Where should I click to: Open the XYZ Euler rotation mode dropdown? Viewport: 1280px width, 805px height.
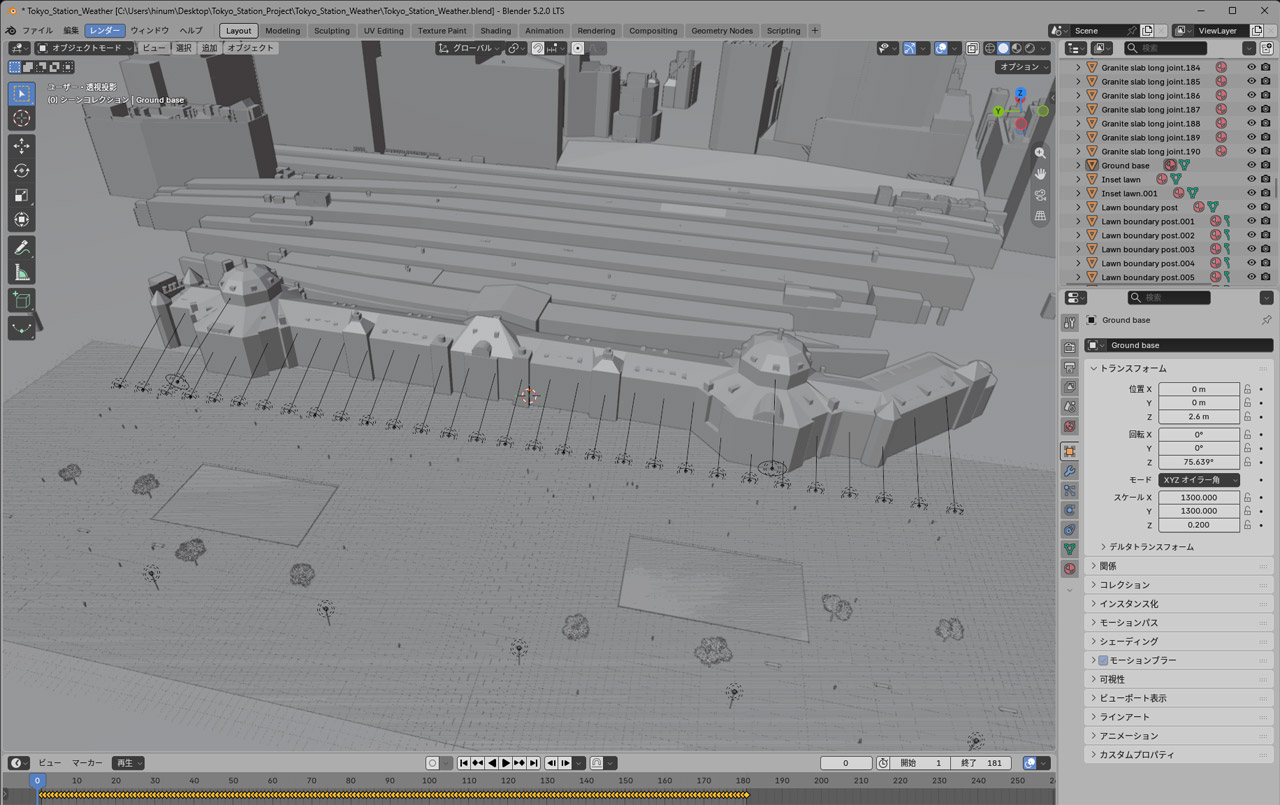pyautogui.click(x=1200, y=480)
